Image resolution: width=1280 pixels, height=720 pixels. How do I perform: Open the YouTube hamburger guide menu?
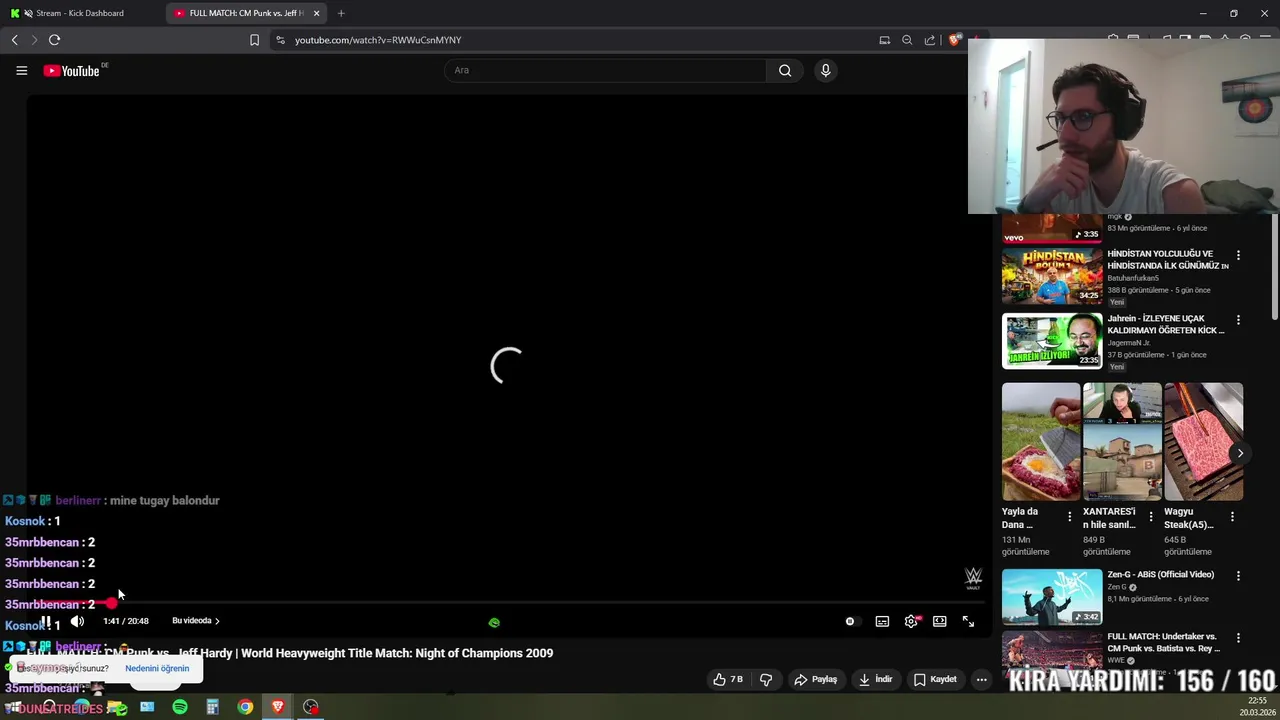tap(21, 70)
